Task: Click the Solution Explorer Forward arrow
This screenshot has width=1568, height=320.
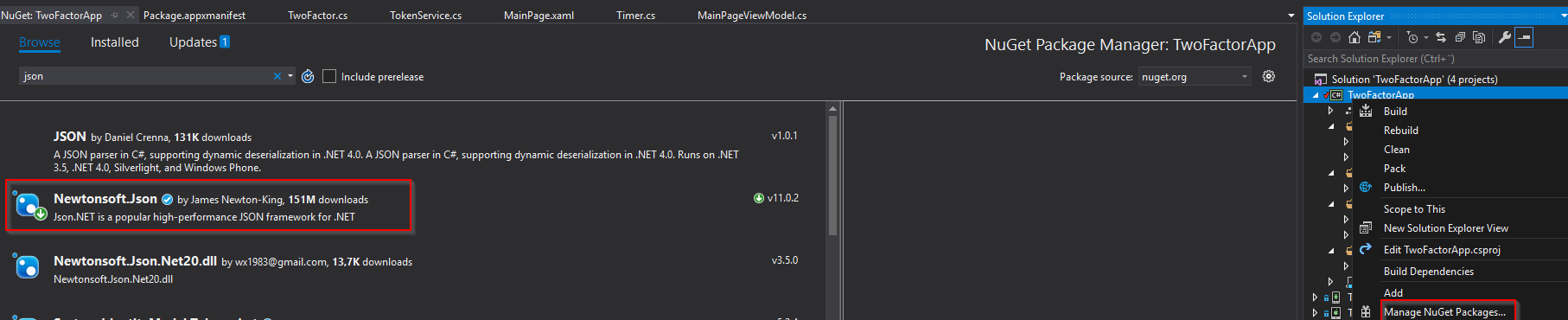Action: point(1335,37)
